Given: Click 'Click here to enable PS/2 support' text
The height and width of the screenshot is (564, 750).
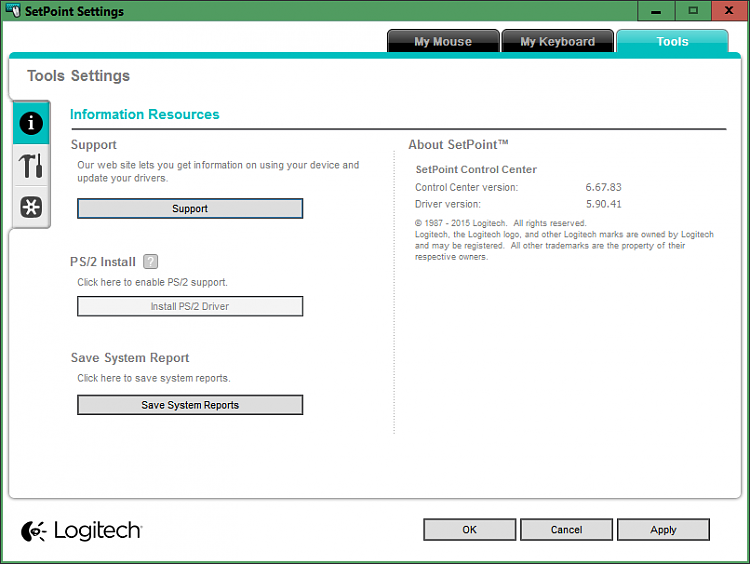Looking at the screenshot, I should [x=153, y=282].
